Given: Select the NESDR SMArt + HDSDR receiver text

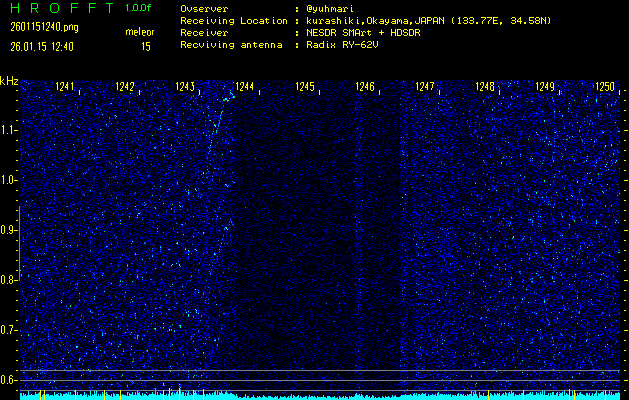Looking at the screenshot, I should coord(365,33).
